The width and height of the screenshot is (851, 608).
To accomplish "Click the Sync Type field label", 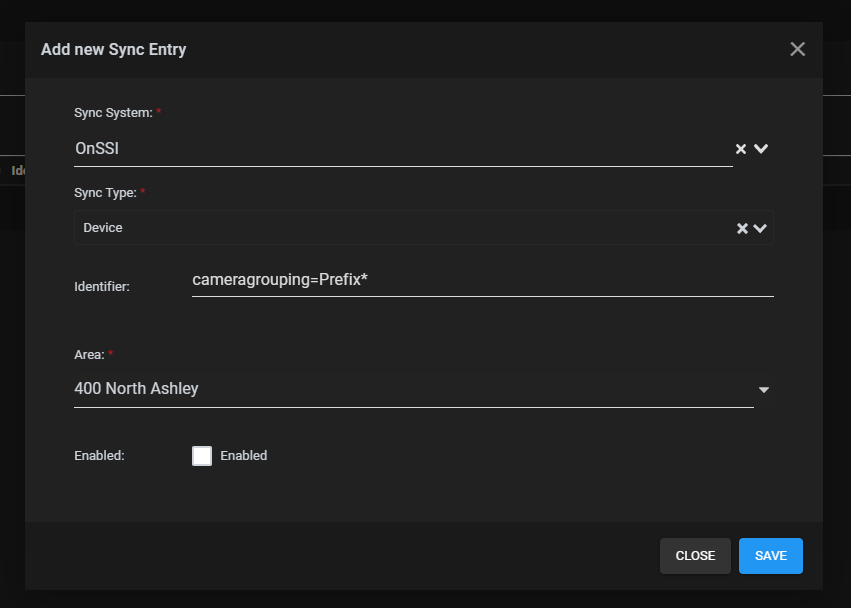I will (105, 192).
